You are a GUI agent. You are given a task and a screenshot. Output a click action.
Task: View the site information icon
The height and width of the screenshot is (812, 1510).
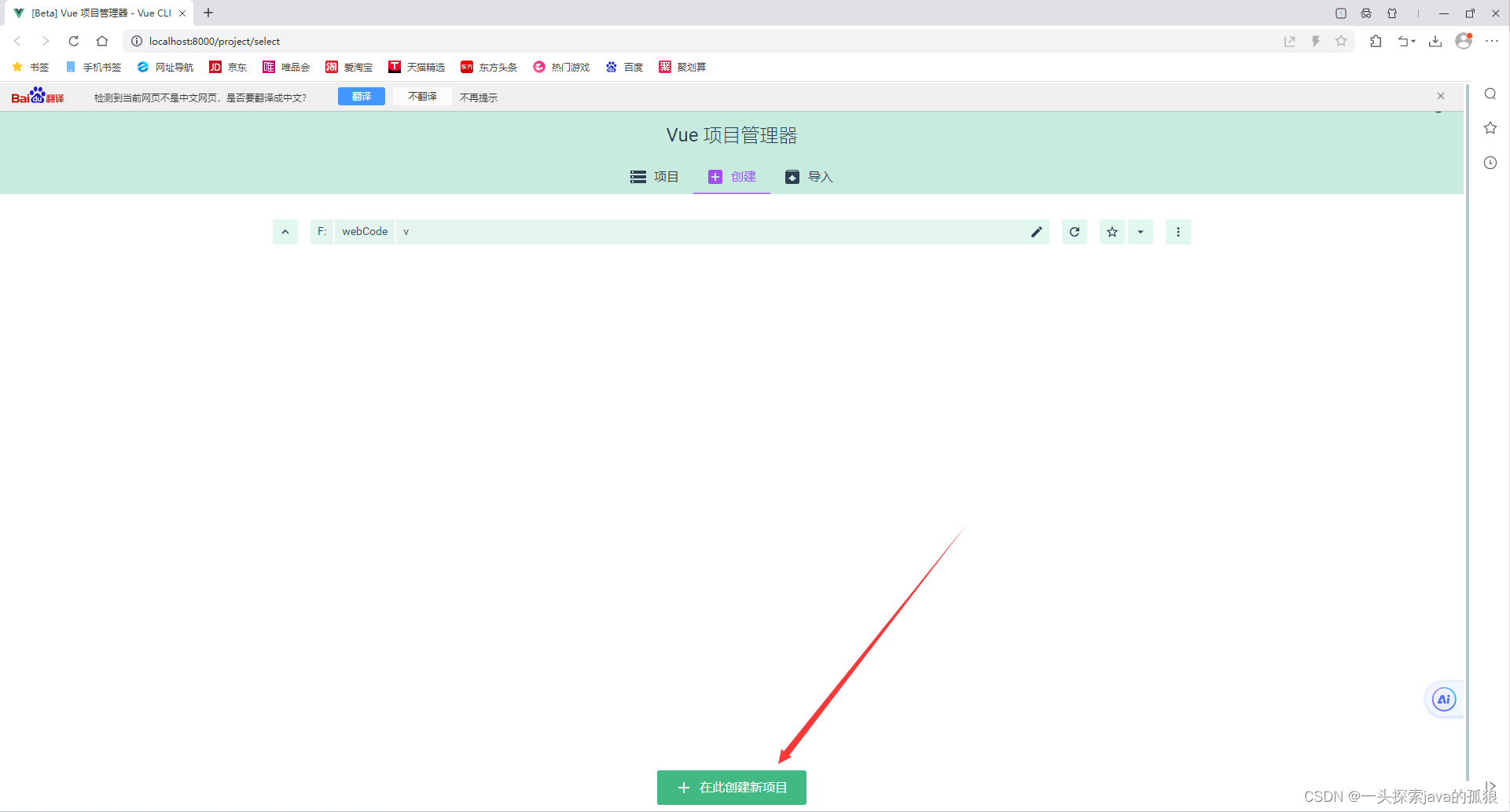click(x=136, y=41)
